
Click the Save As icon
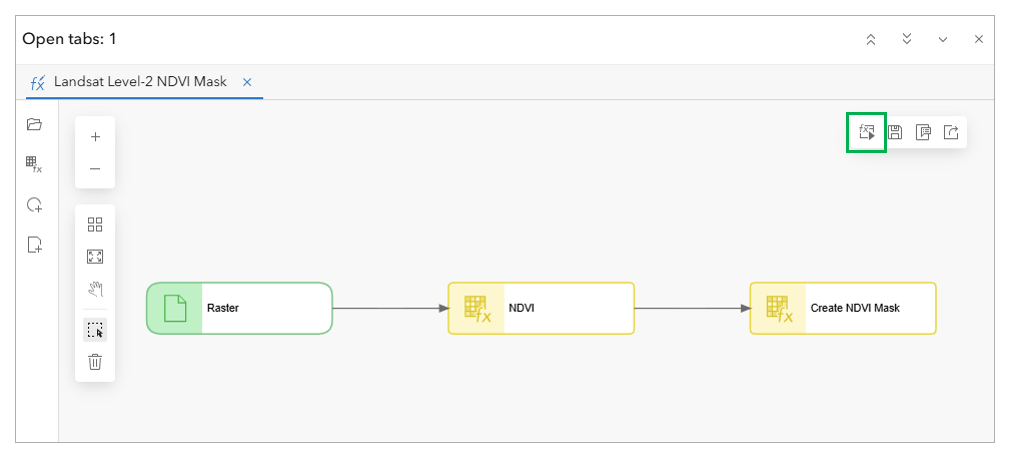(x=923, y=132)
